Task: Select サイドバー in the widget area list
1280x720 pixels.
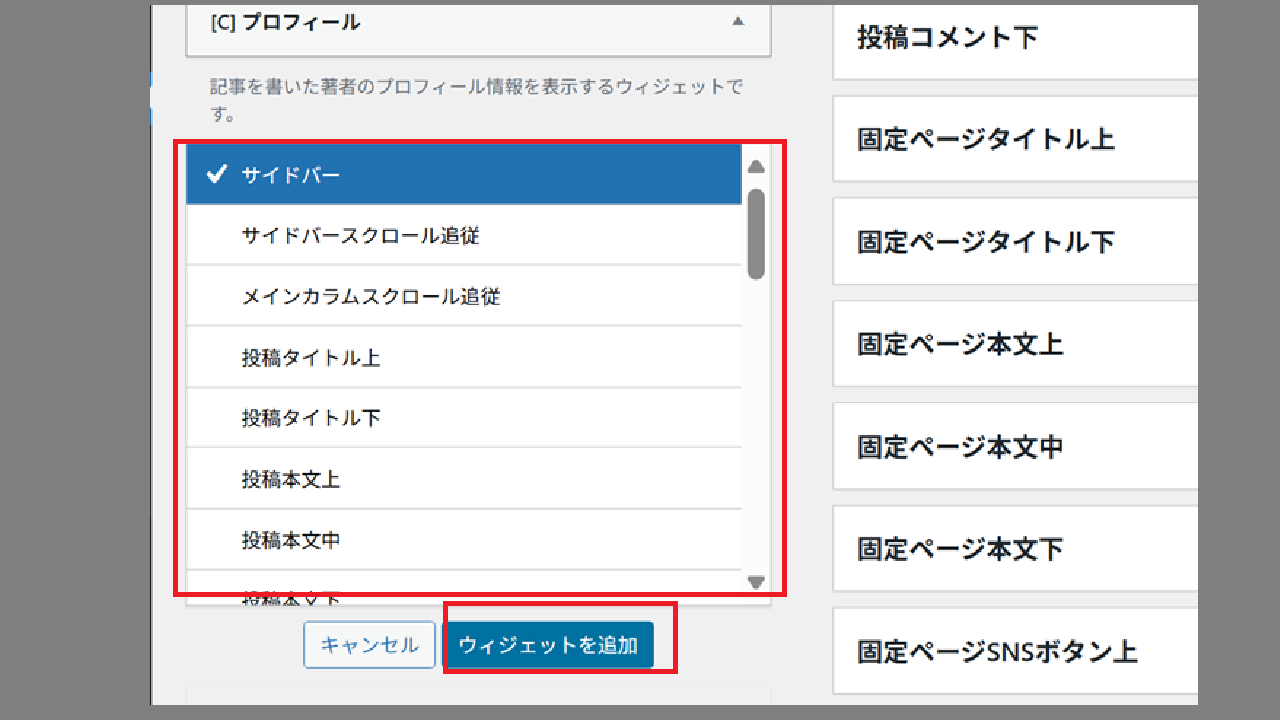Action: click(464, 175)
